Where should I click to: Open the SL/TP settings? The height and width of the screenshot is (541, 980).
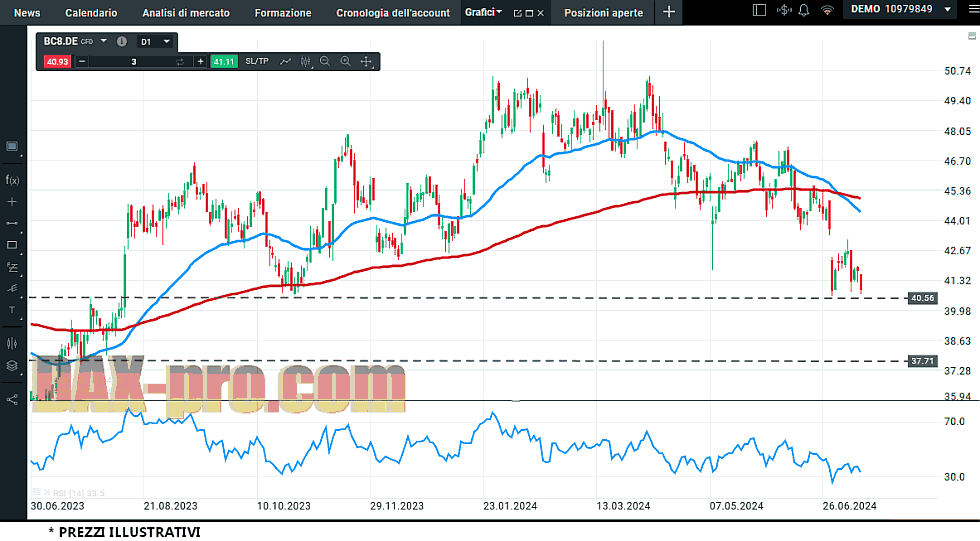click(x=257, y=61)
